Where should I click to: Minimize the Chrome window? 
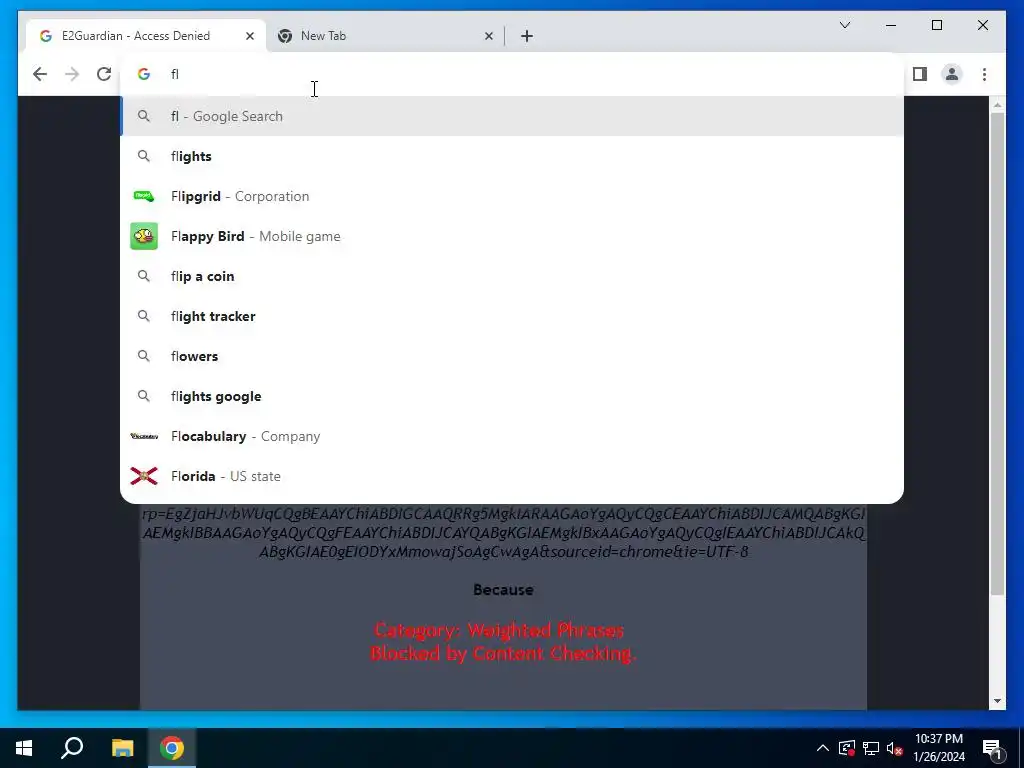click(891, 25)
